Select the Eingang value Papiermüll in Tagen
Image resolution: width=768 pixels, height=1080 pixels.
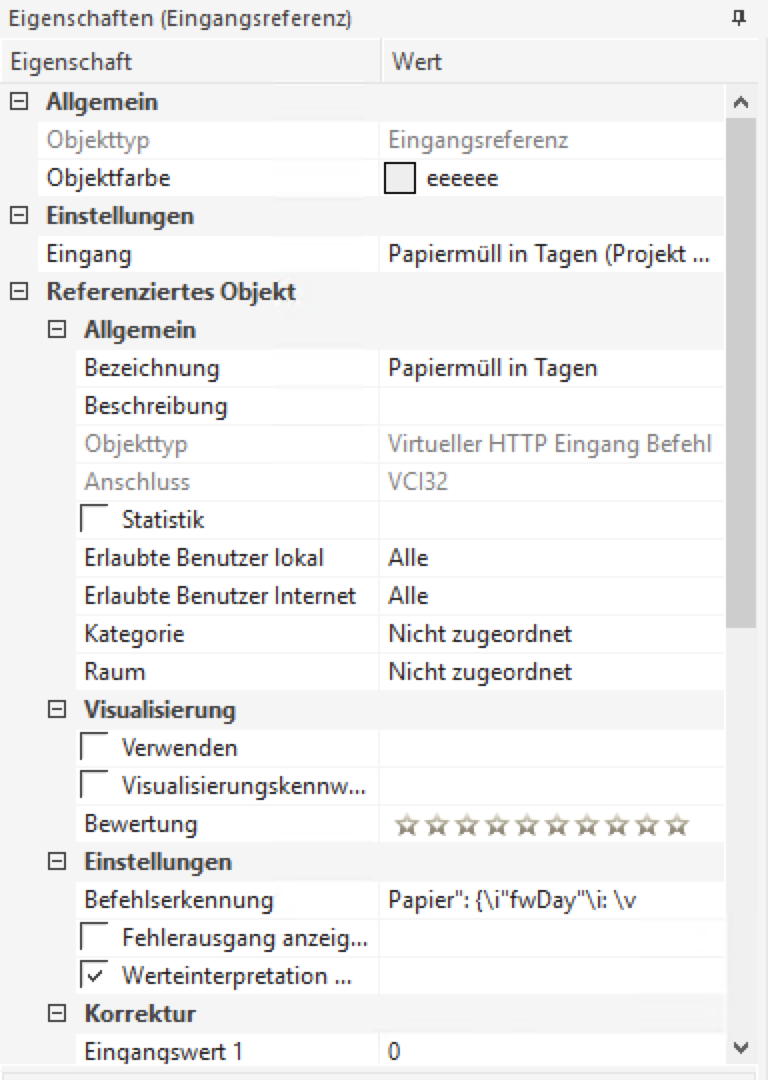550,254
